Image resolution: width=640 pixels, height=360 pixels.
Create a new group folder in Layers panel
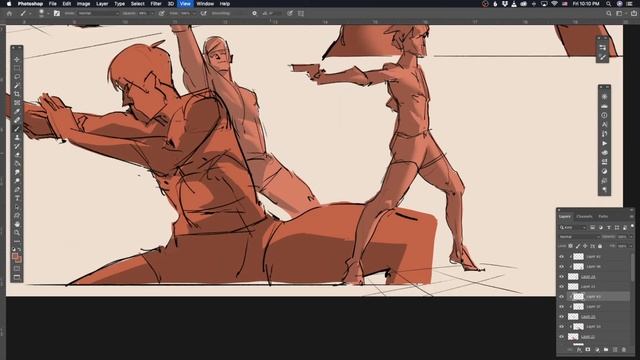606,350
